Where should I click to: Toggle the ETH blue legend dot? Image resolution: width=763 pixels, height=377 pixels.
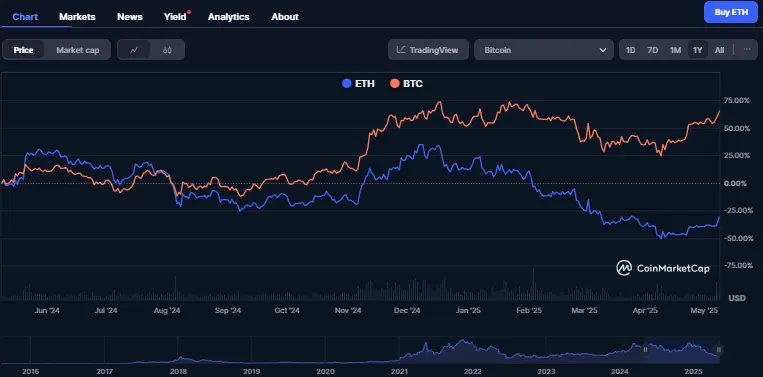tap(346, 84)
